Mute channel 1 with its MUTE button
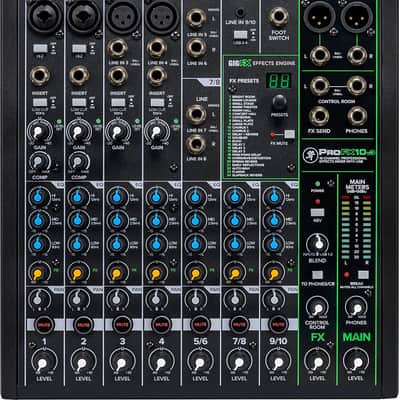The width and height of the screenshot is (400, 400). pos(44,325)
